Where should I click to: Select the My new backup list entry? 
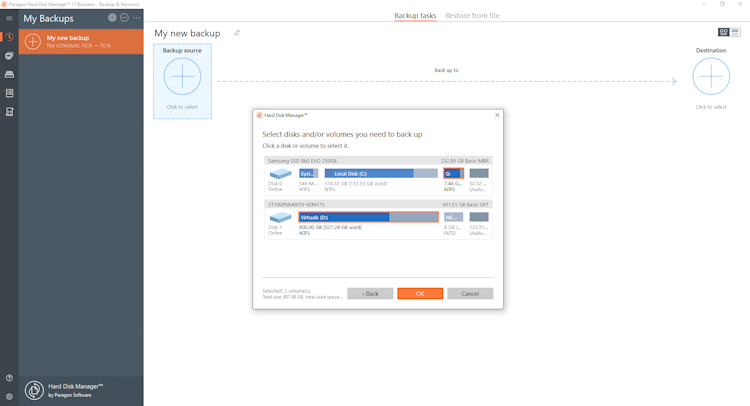pos(81,42)
